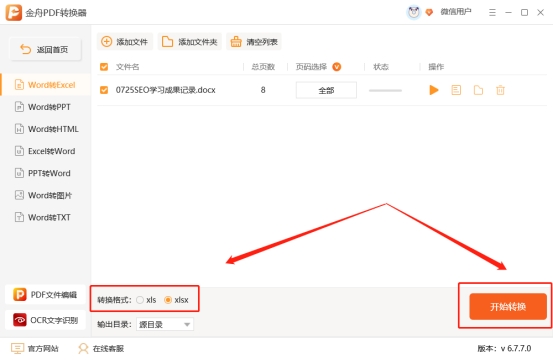Select the Word转PPT conversion mode
553x360 pixels.
(x=45, y=107)
